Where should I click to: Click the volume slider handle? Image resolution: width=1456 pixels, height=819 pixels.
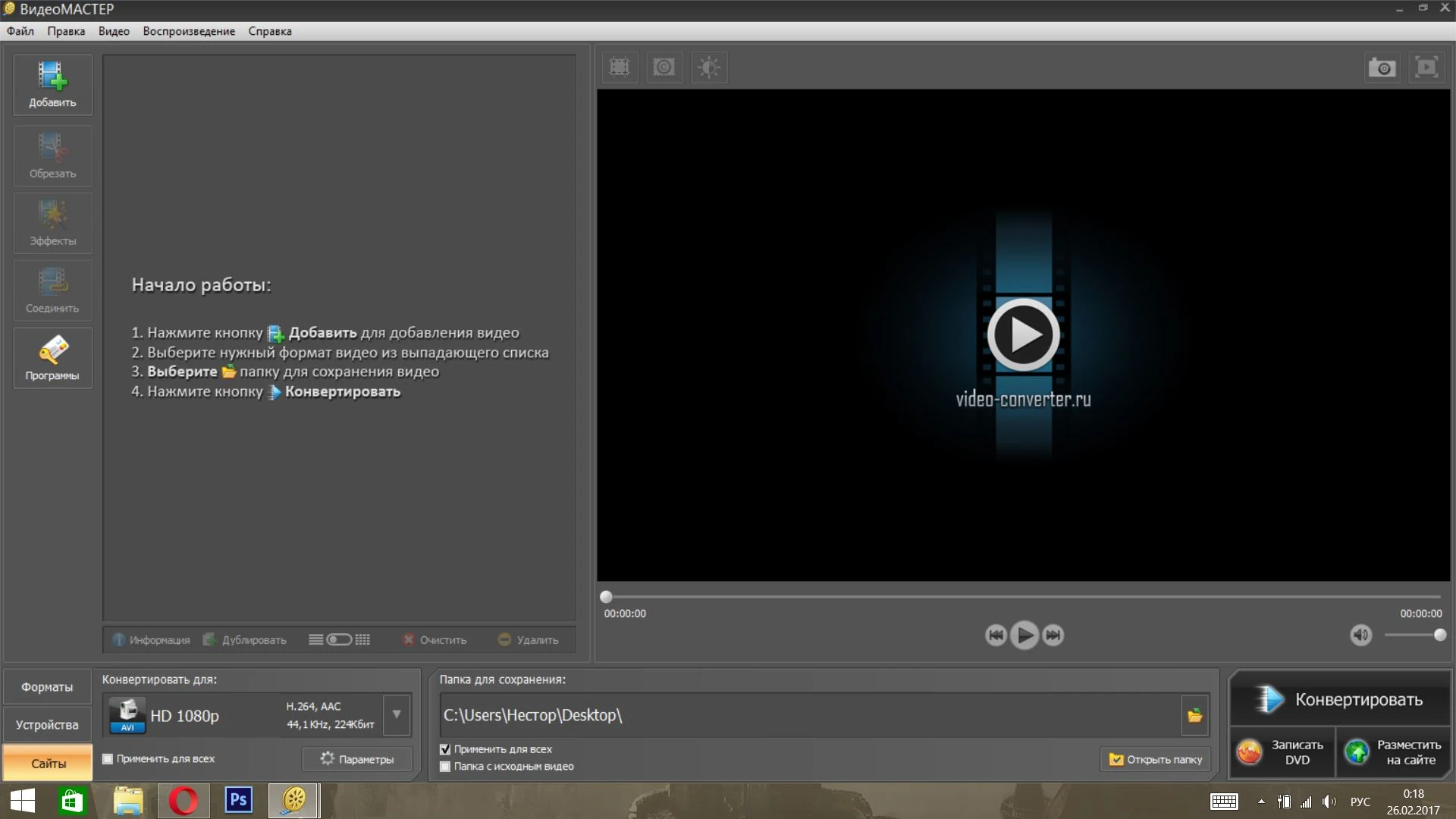click(1439, 635)
